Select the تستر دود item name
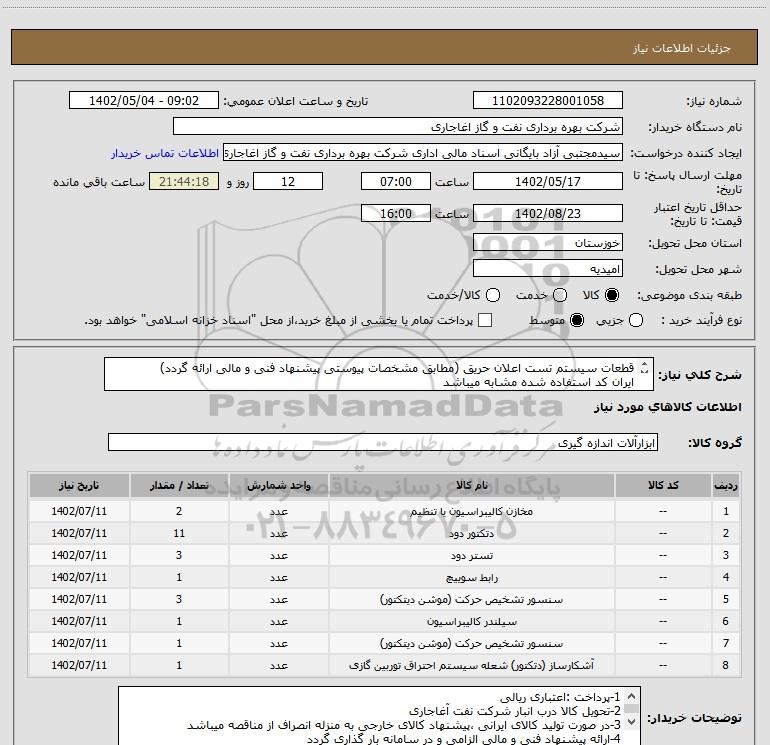770x745 pixels. point(471,555)
